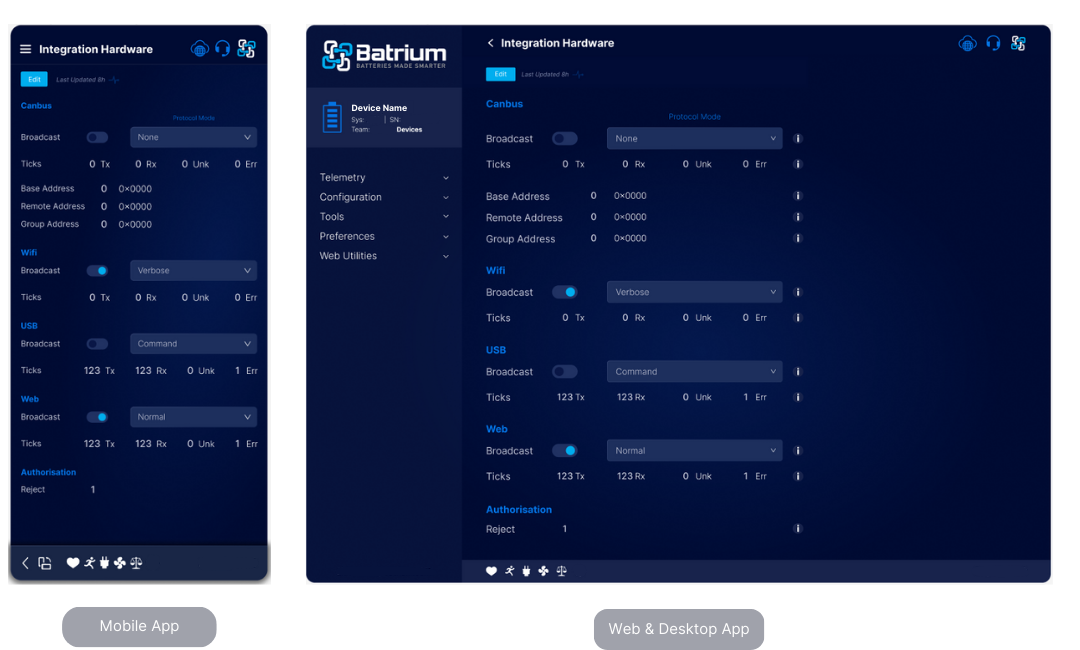
Task: Click the battery device icon in desktop sidebar
Action: pos(332,117)
